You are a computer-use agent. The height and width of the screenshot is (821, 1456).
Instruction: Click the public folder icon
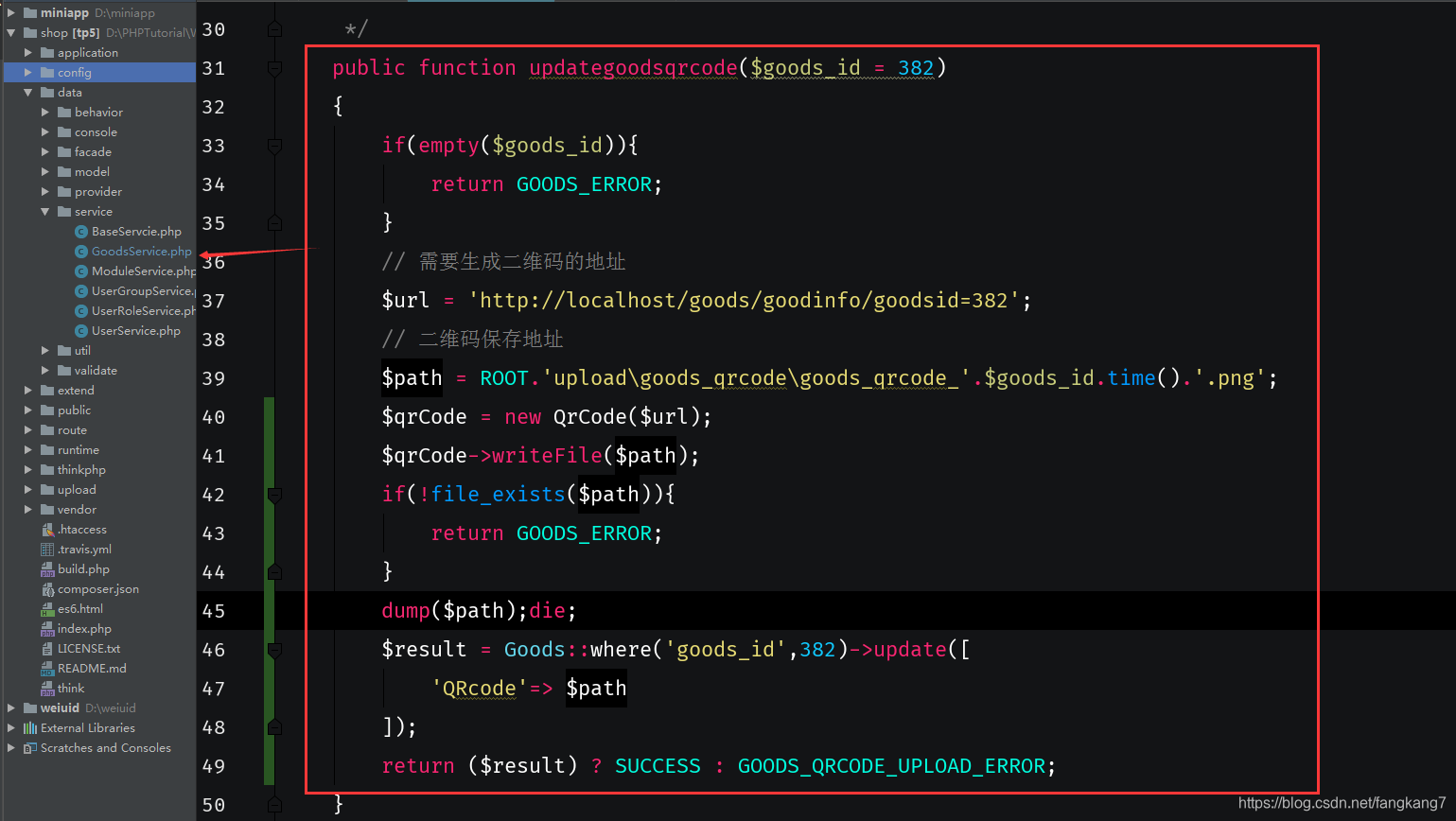coord(47,410)
